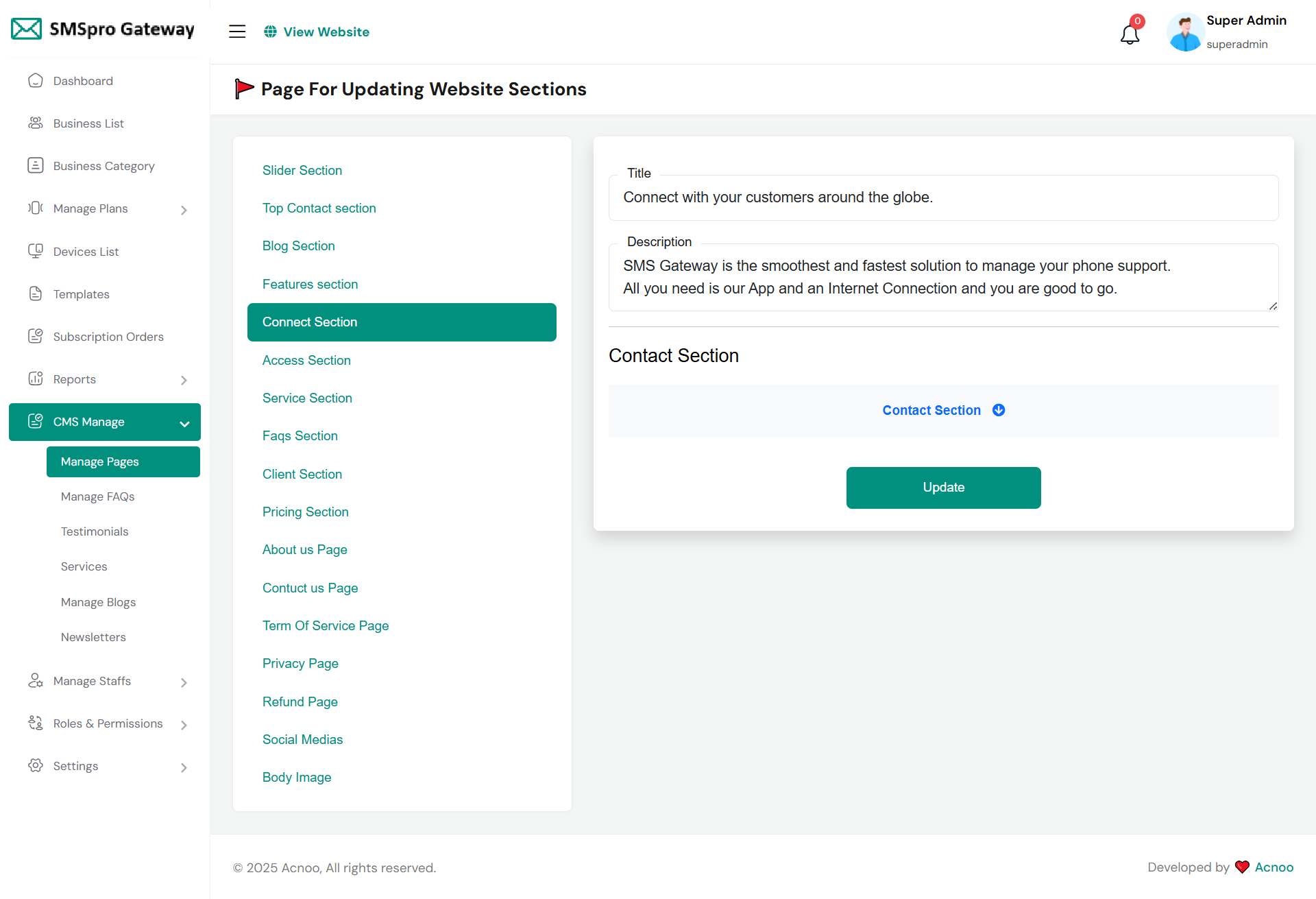
Task: Expand the Contact Section accordion
Action: point(943,410)
